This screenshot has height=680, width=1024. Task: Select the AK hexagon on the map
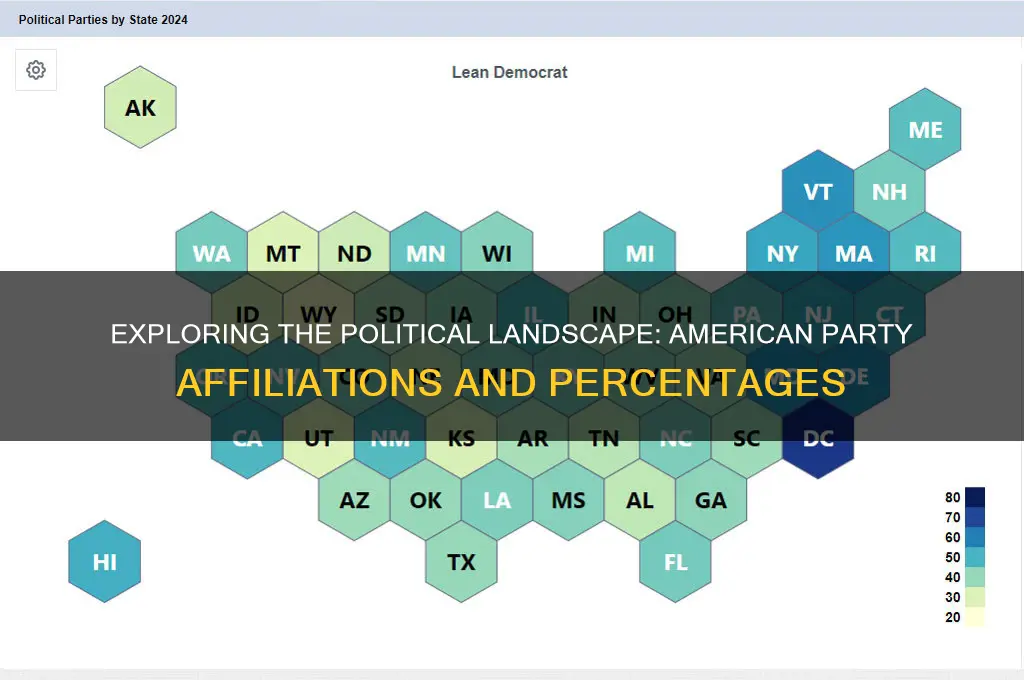139,107
